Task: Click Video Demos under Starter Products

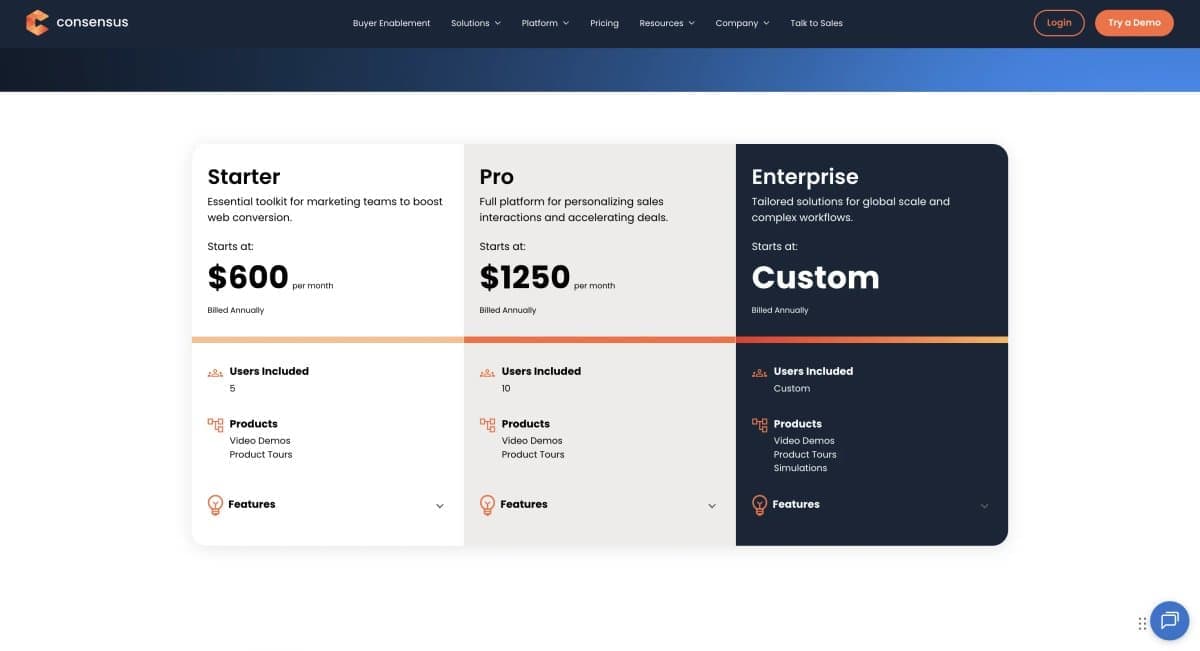Action: [x=260, y=441]
